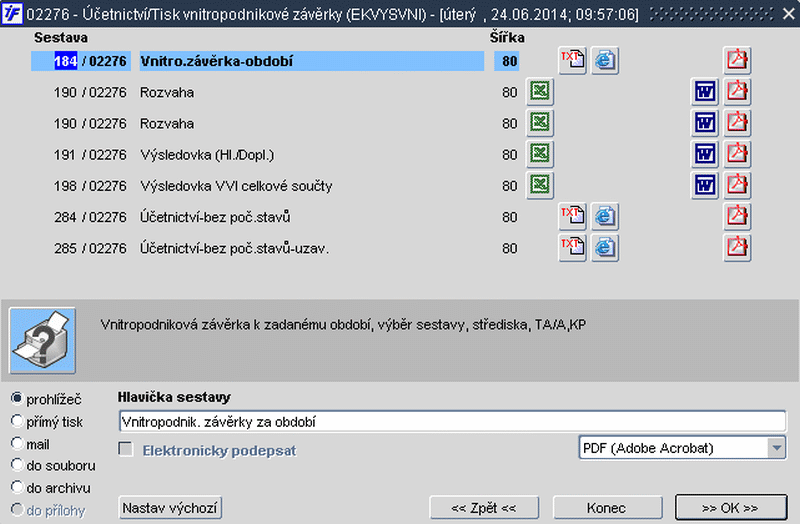
Task: Select the Výsledovka VVI celkové součty row
Action: [236, 186]
